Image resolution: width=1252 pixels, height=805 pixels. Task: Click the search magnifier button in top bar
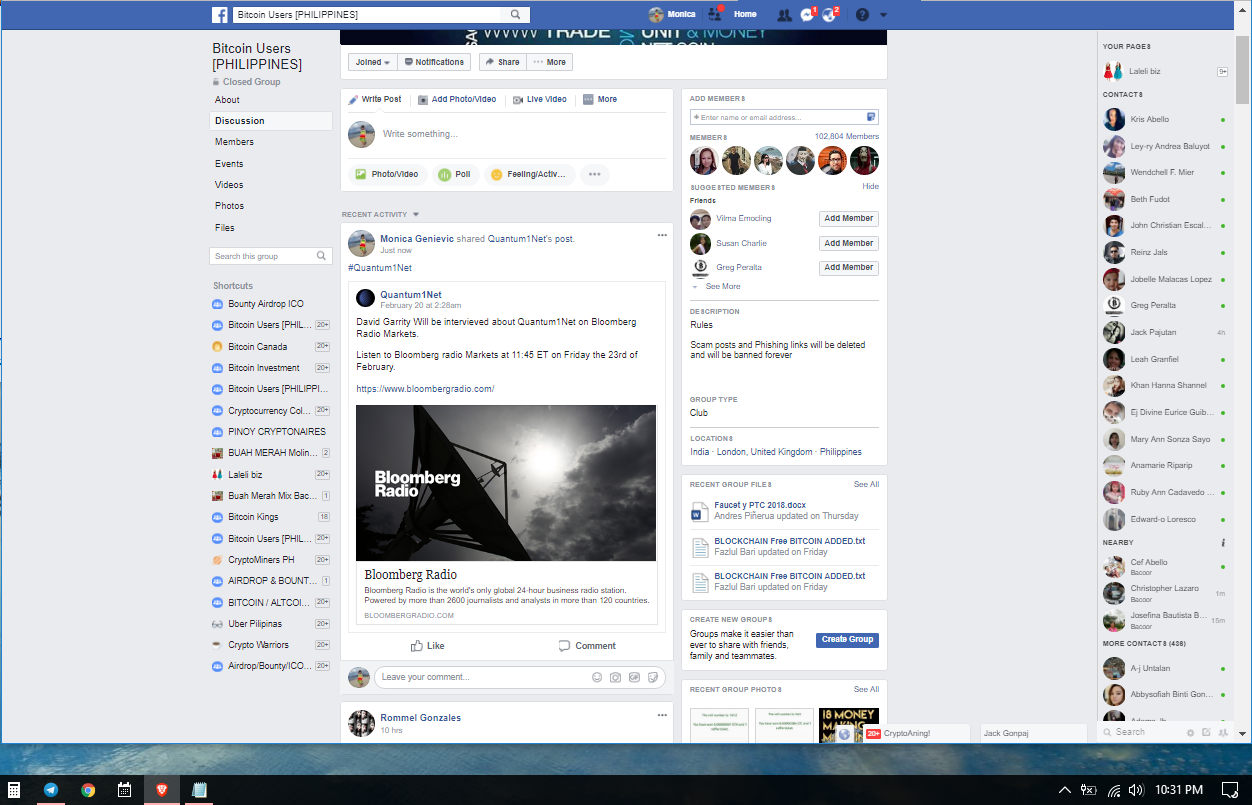pyautogui.click(x=516, y=15)
